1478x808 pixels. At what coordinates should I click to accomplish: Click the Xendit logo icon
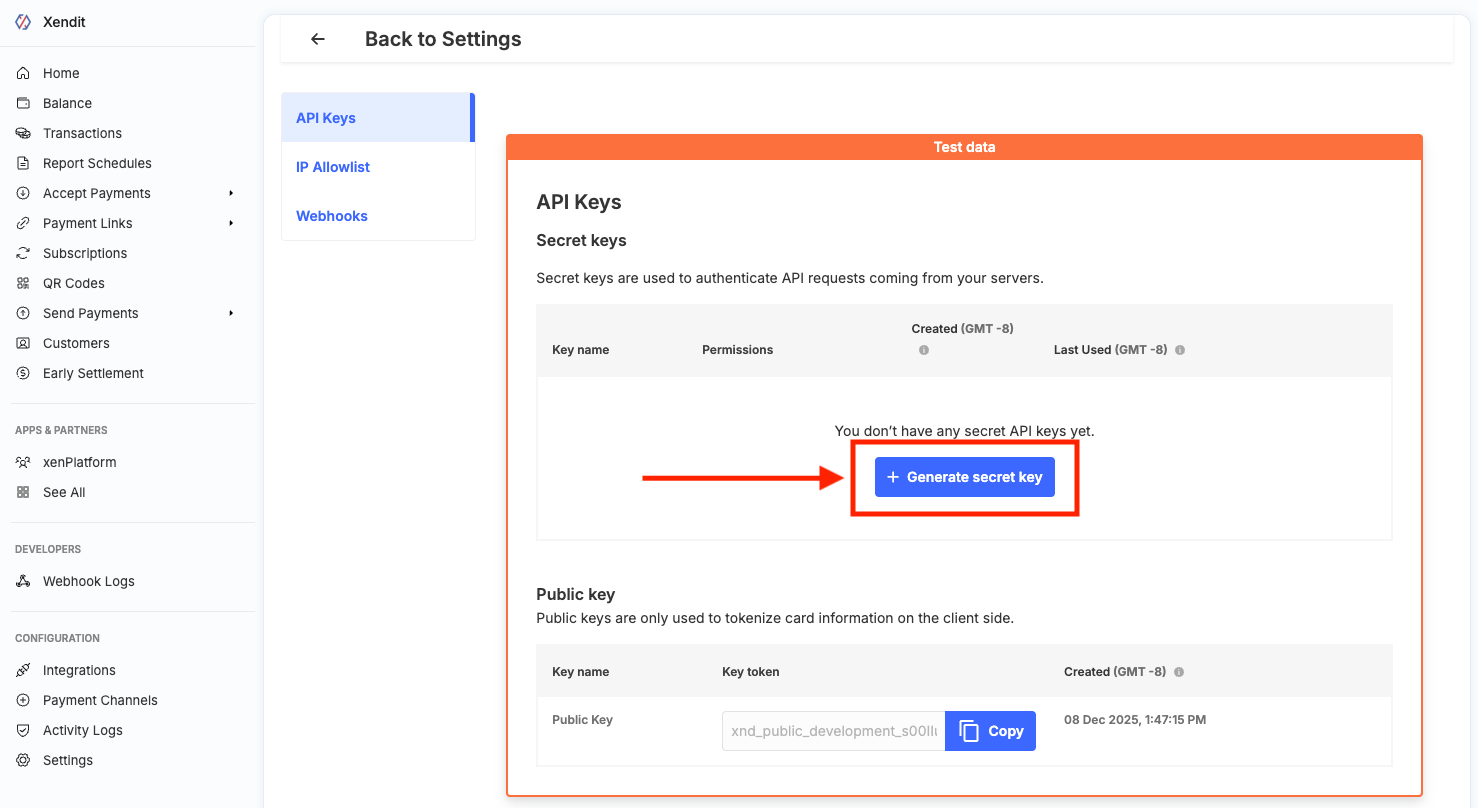23,22
